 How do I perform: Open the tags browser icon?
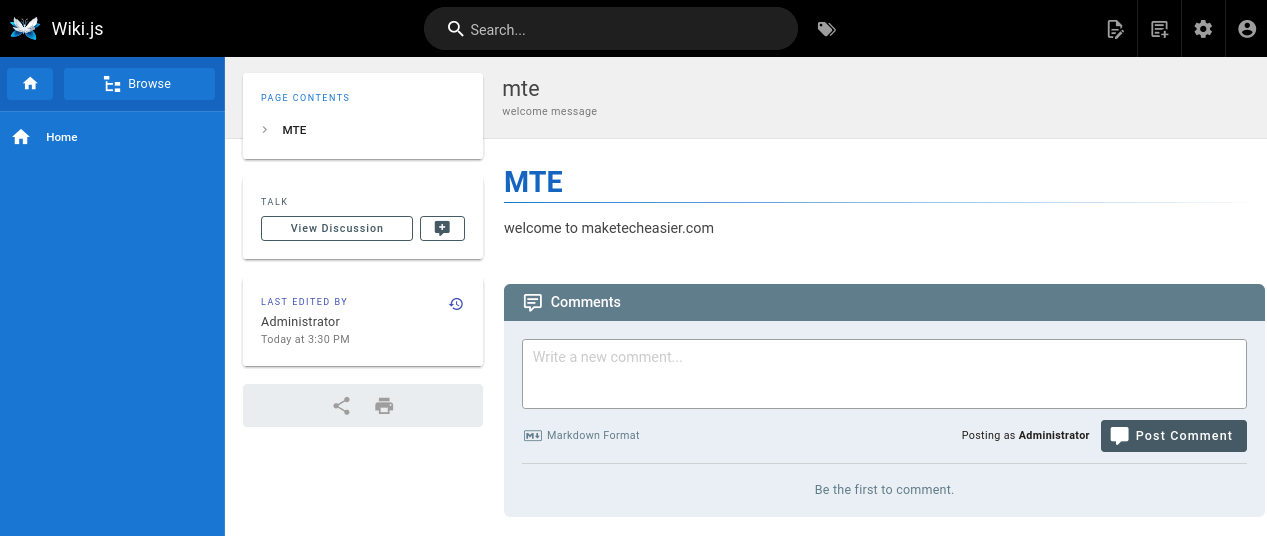pyautogui.click(x=826, y=29)
